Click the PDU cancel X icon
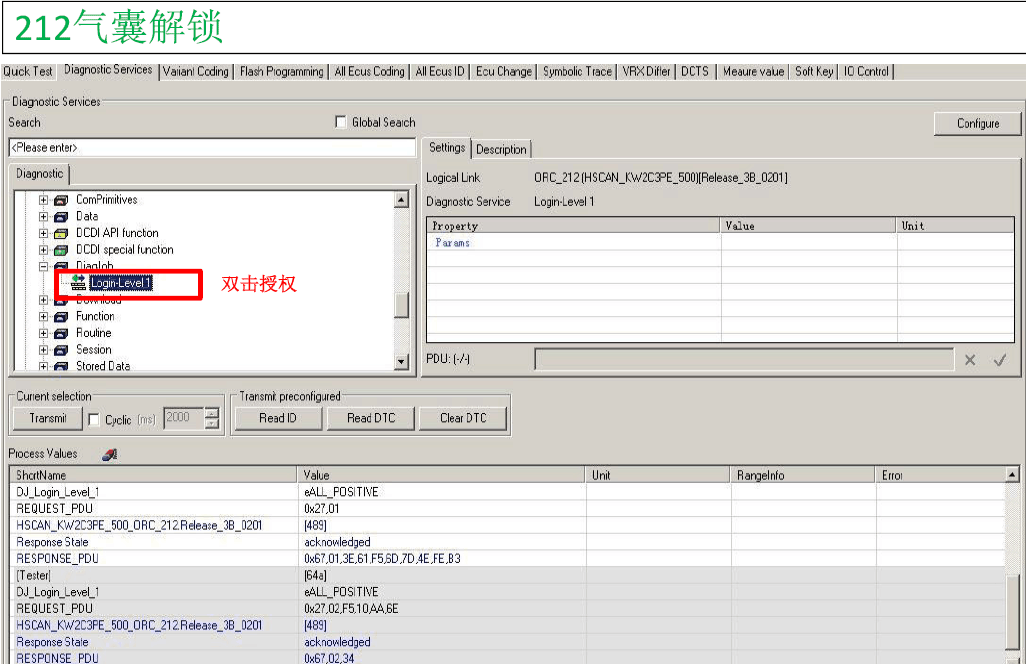1026x664 pixels. (x=969, y=360)
